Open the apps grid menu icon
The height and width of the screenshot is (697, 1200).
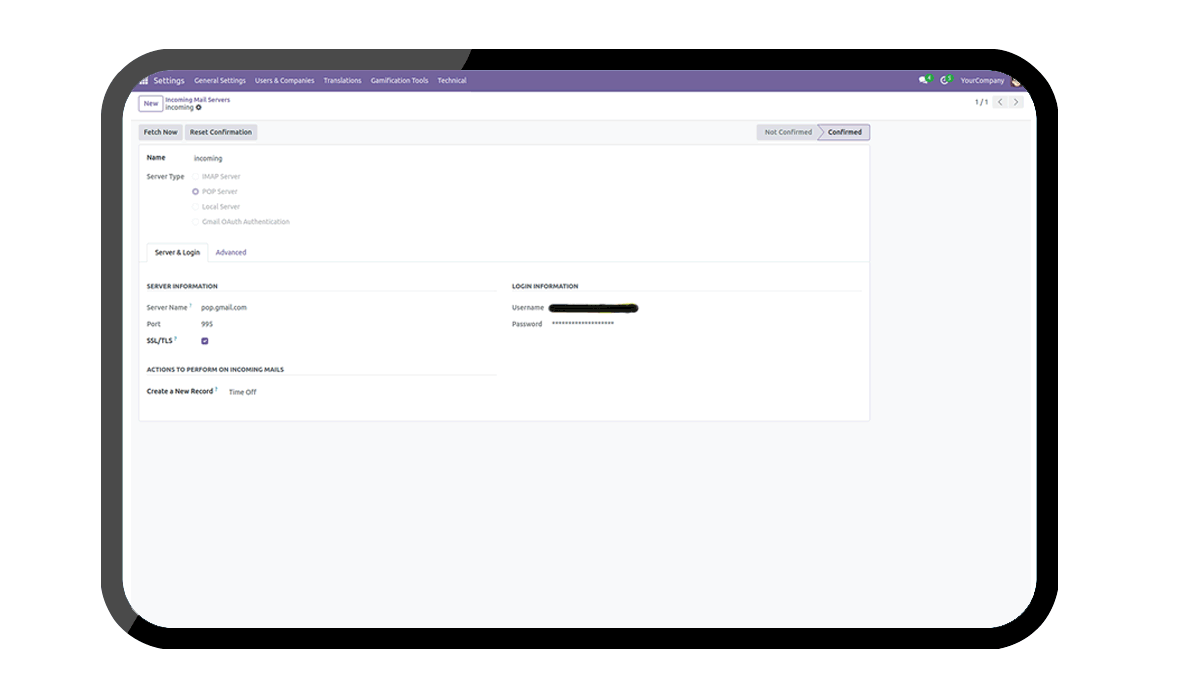(x=144, y=81)
